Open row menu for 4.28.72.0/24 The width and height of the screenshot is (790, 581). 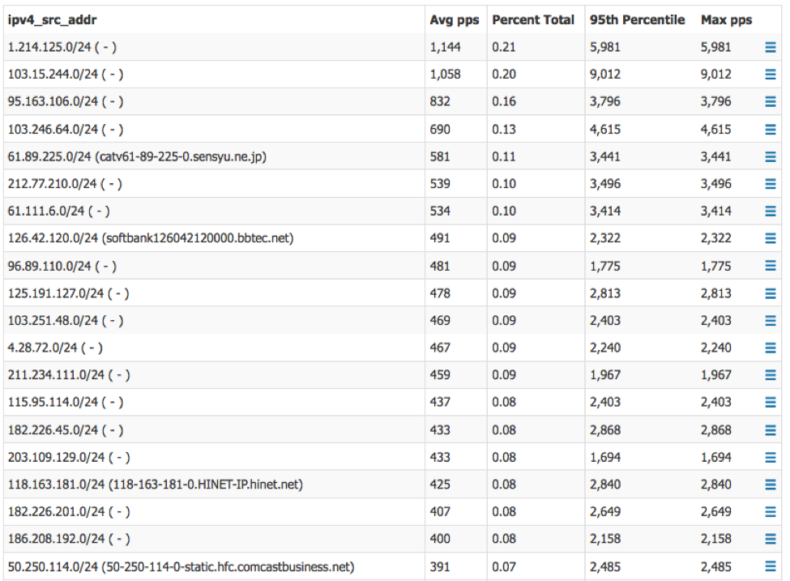pos(770,348)
